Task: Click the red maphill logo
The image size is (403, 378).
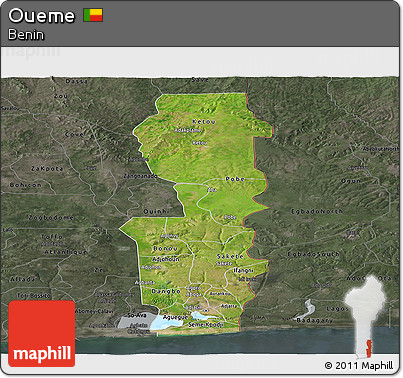Action: point(42,334)
